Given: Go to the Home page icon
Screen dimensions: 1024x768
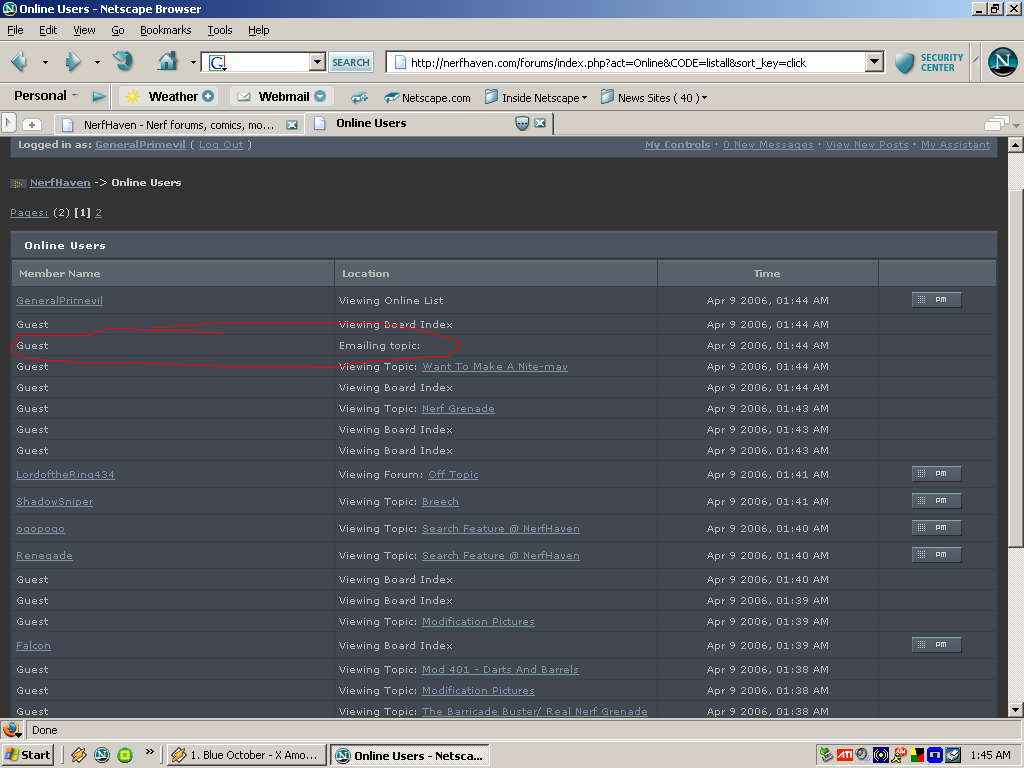Looking at the screenshot, I should pos(168,62).
